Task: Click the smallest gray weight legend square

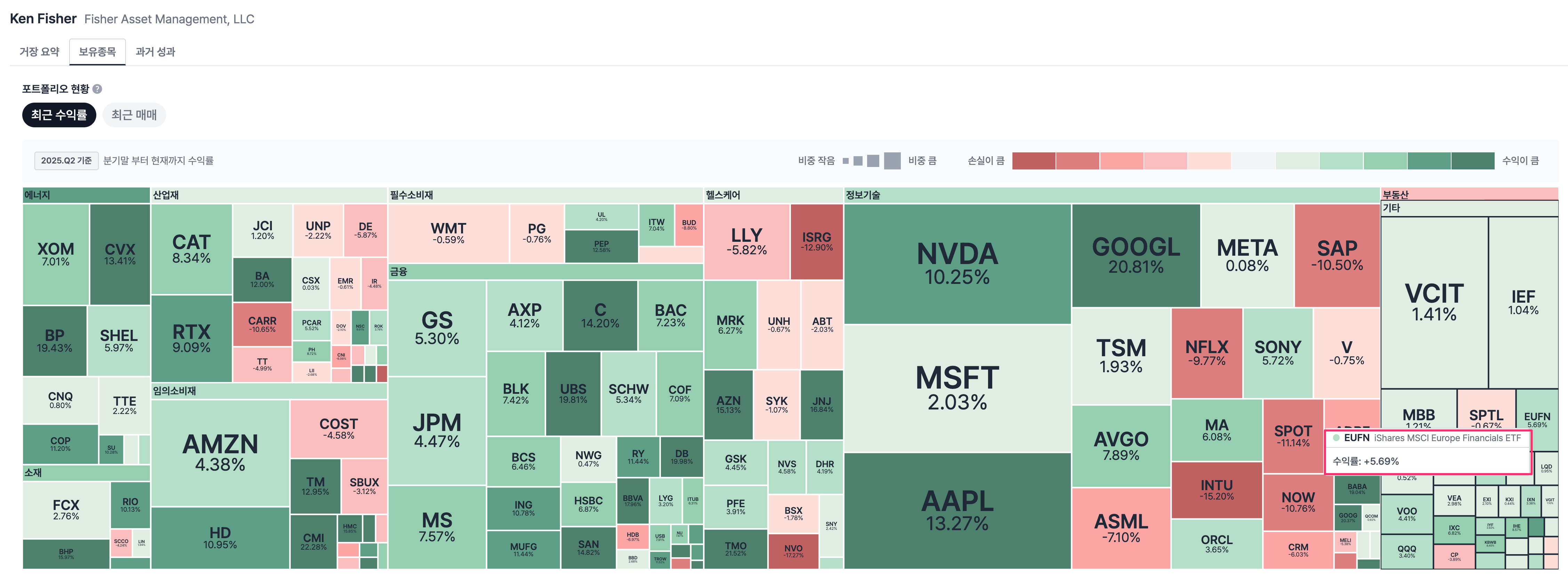Action: (x=846, y=161)
